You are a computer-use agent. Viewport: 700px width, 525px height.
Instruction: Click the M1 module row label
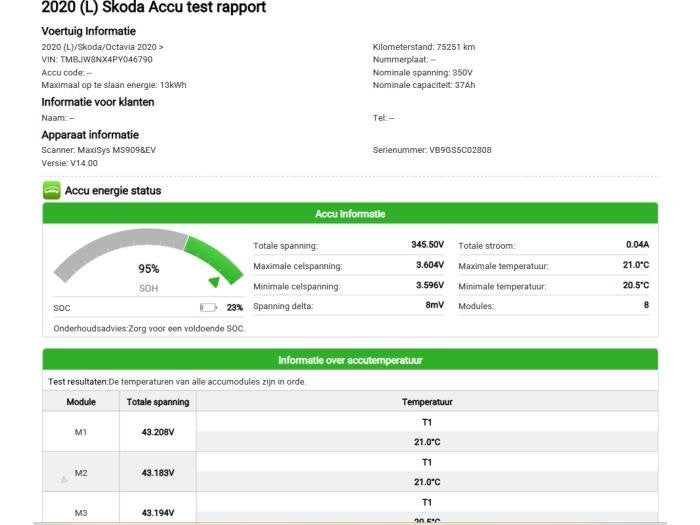81,432
